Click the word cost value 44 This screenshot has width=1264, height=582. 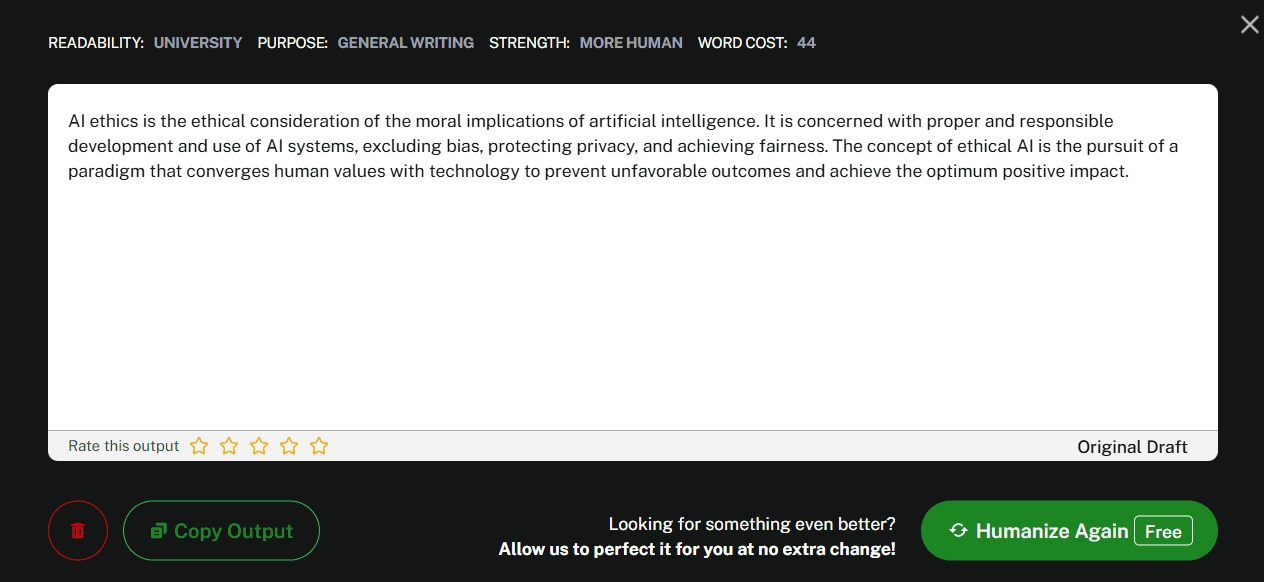[806, 43]
